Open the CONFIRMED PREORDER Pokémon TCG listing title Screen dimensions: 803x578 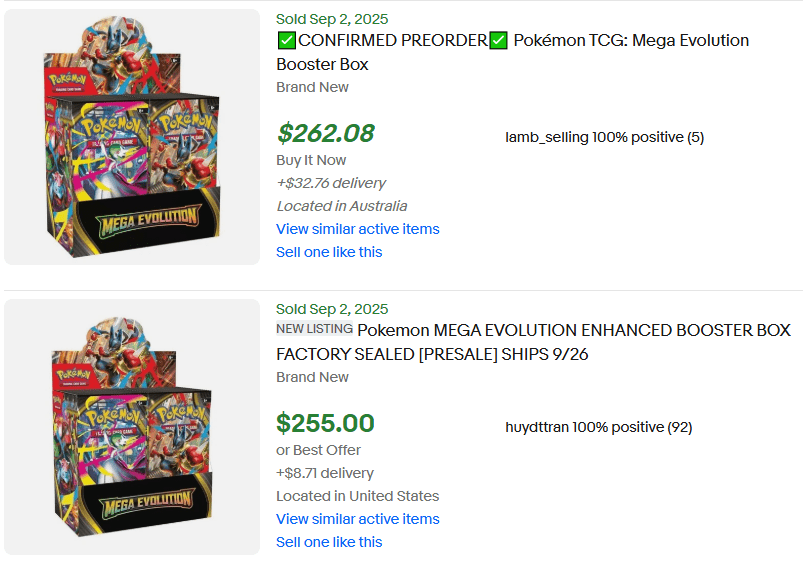[x=512, y=52]
